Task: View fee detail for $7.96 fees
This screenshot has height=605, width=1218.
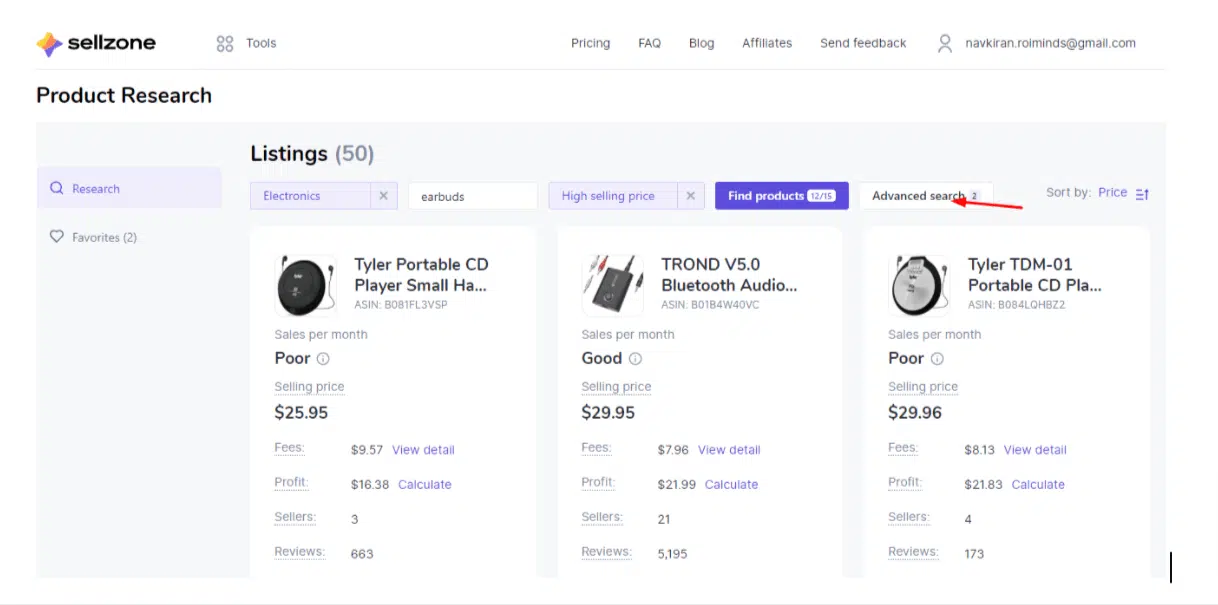Action: 729,450
